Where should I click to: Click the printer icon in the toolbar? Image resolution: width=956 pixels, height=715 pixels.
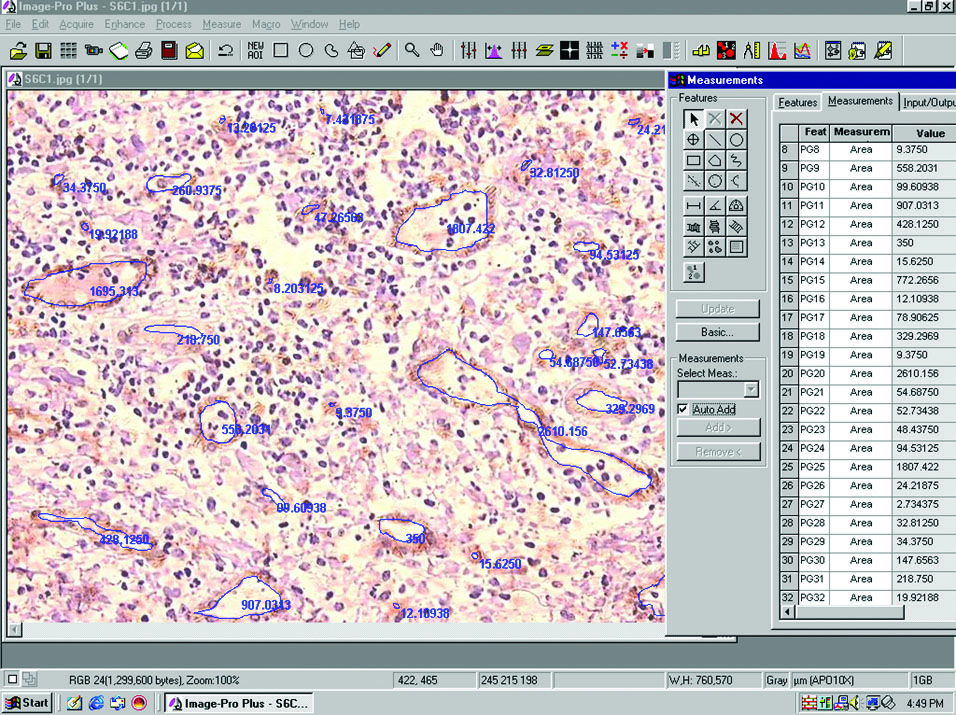pyautogui.click(x=143, y=51)
